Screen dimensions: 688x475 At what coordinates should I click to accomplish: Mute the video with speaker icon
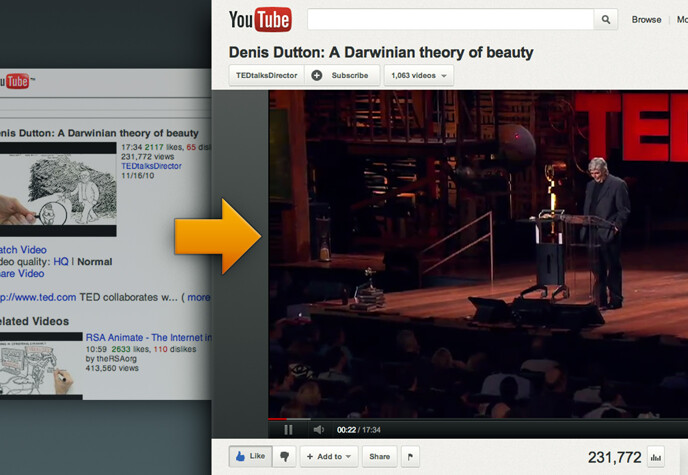(319, 430)
